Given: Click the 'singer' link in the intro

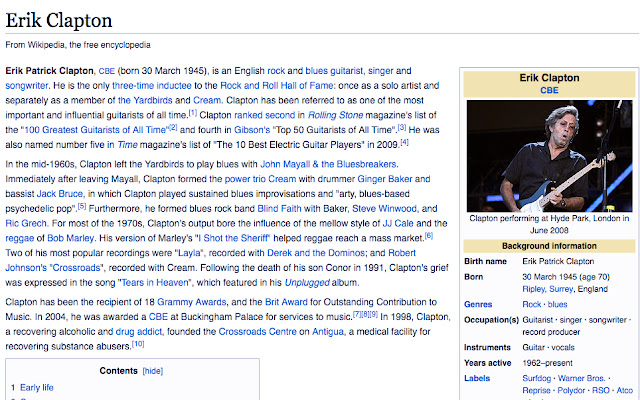Looking at the screenshot, I should click(380, 71).
